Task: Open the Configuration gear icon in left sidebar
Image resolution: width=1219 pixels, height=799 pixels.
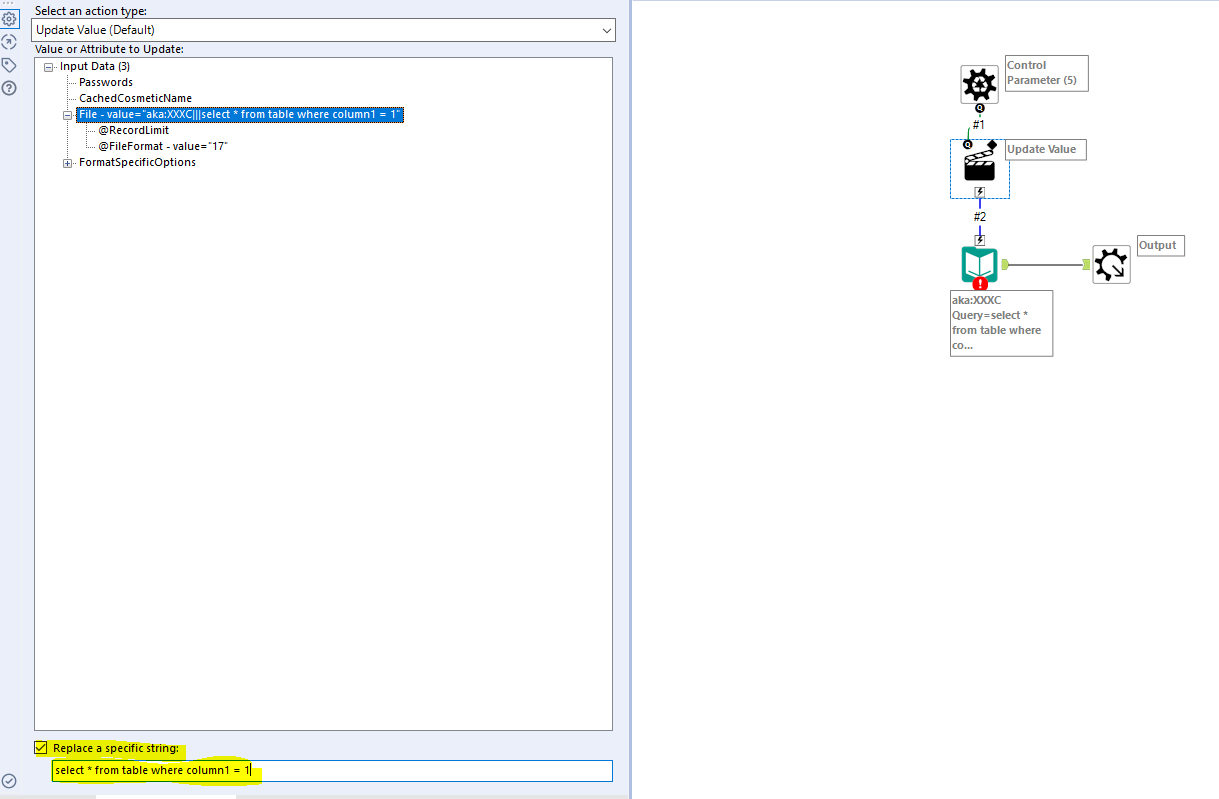Action: (9, 18)
